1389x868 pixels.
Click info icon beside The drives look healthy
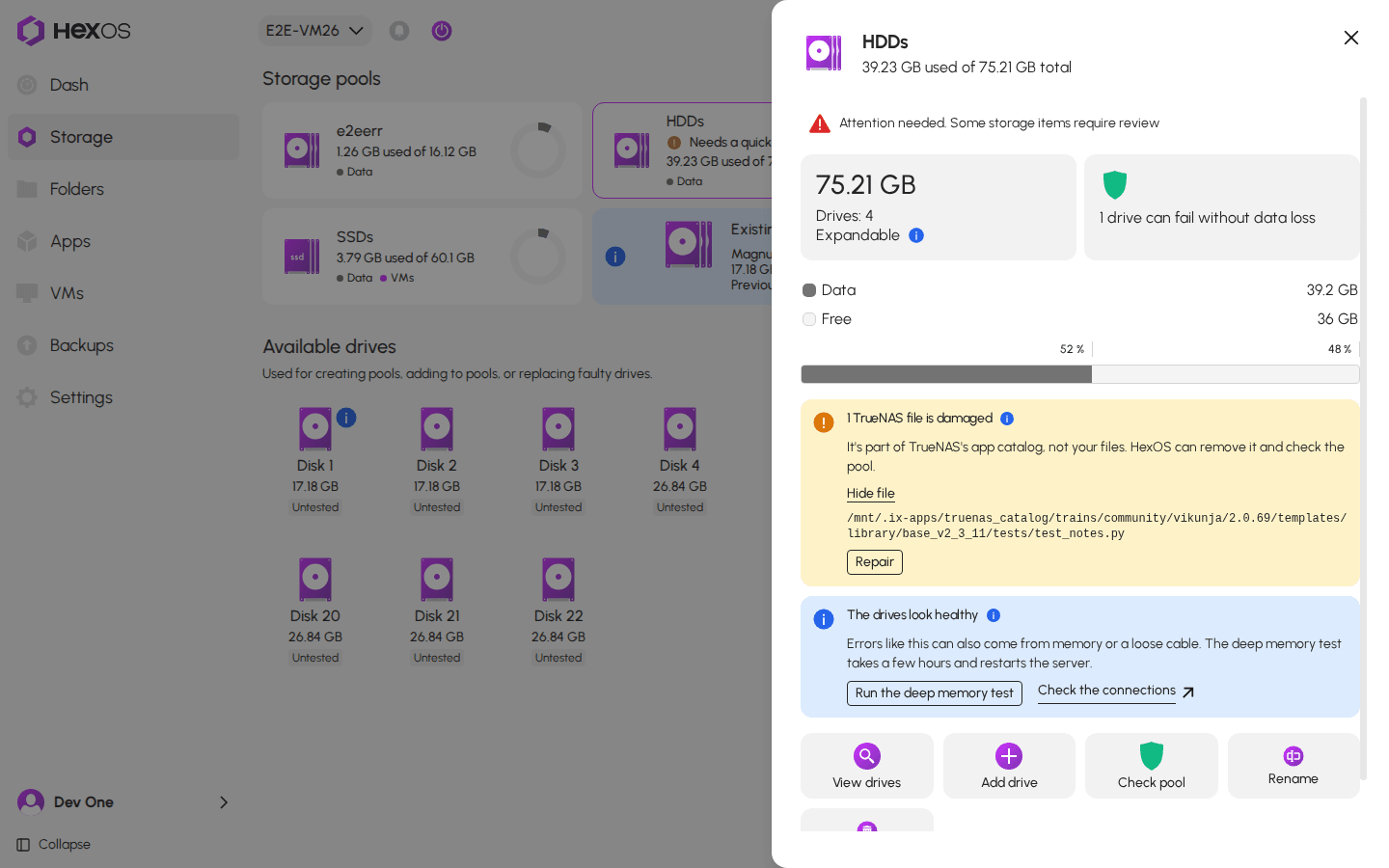994,615
